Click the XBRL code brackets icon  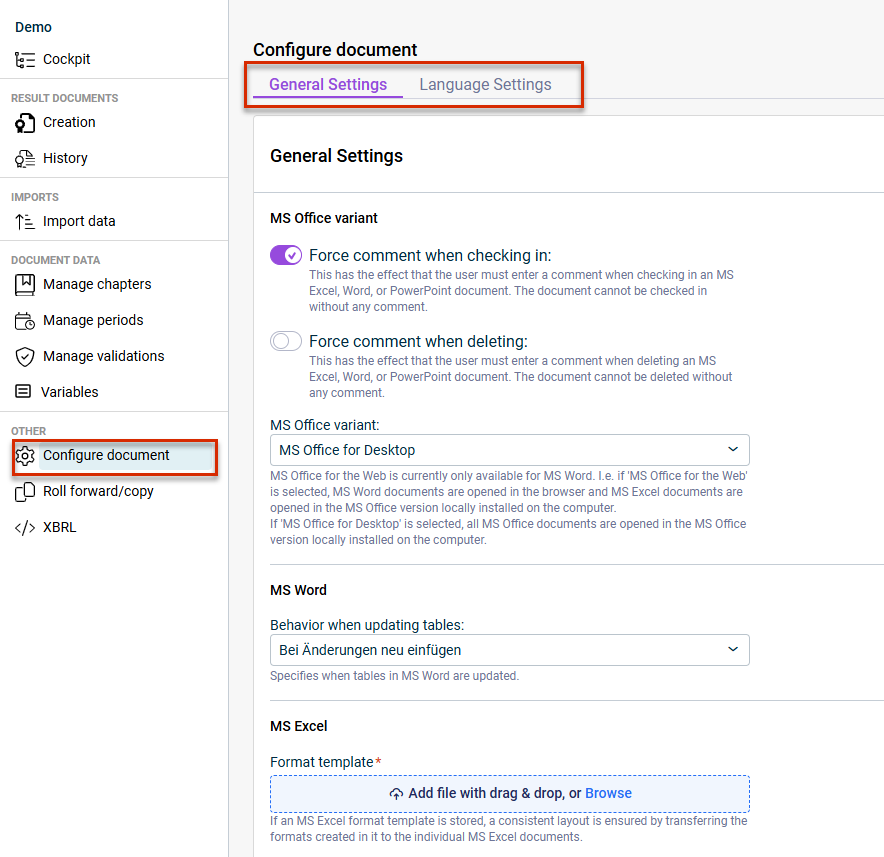pyautogui.click(x=24, y=528)
